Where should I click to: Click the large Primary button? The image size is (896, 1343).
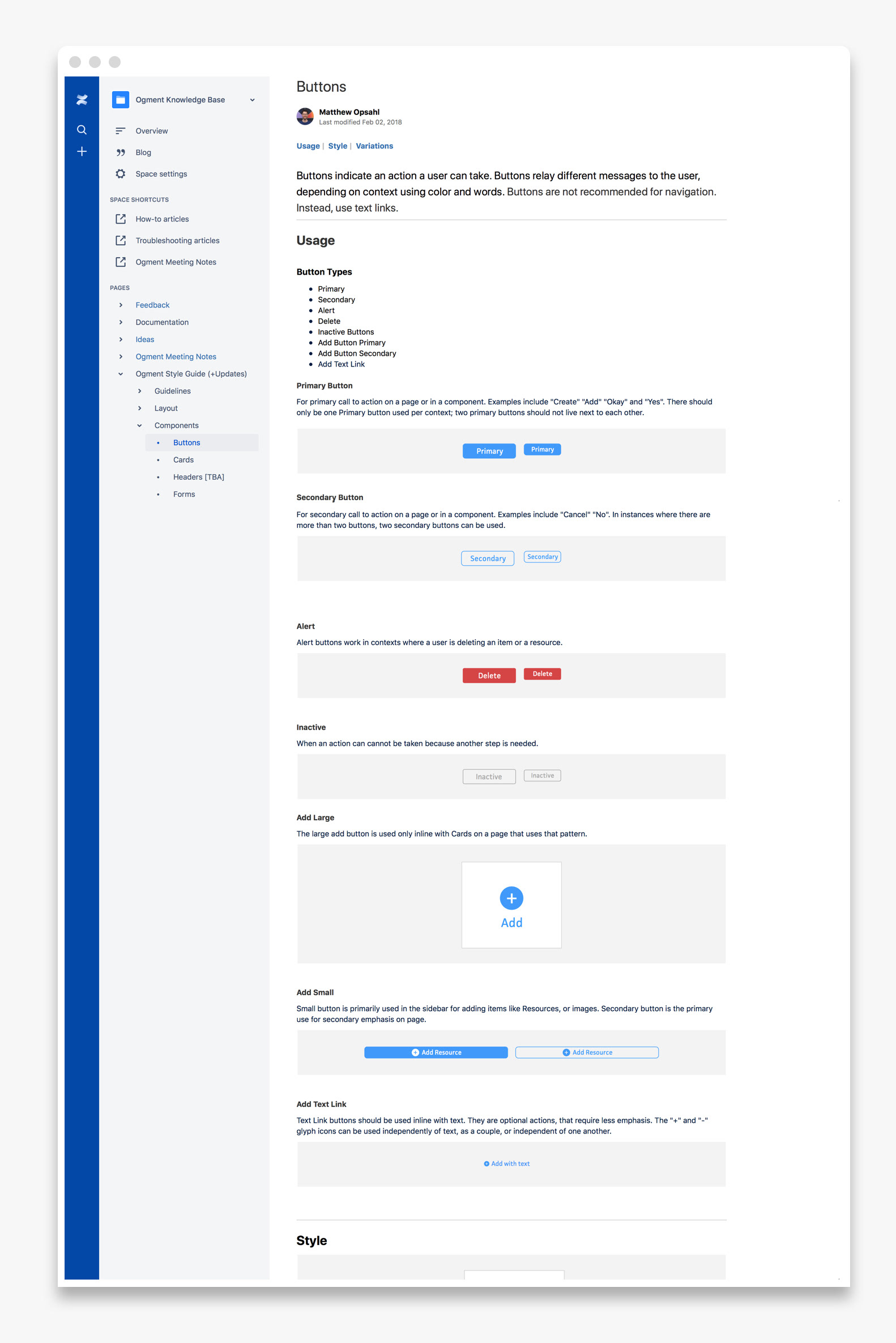point(489,451)
